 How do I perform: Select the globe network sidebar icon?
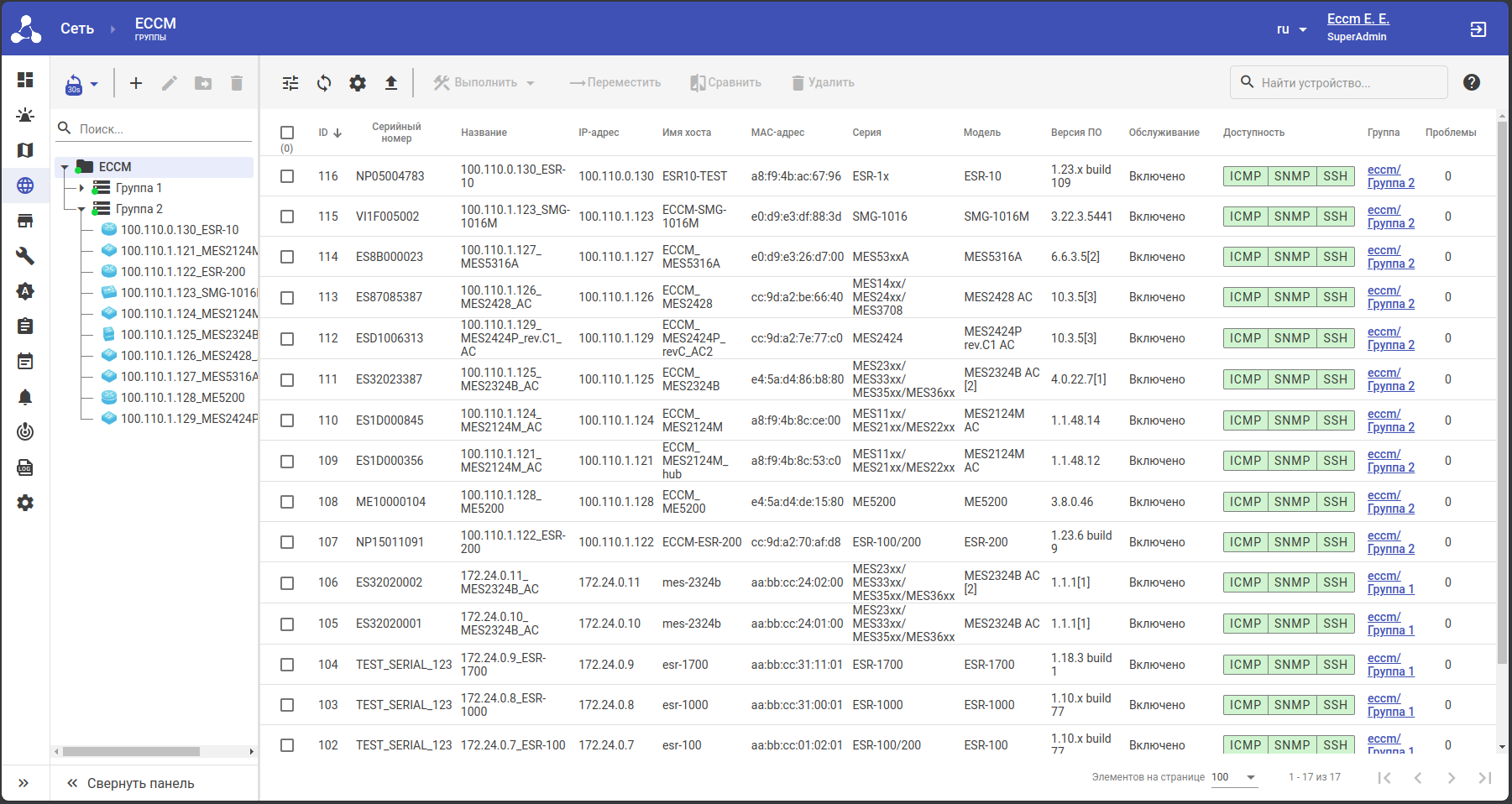point(25,185)
